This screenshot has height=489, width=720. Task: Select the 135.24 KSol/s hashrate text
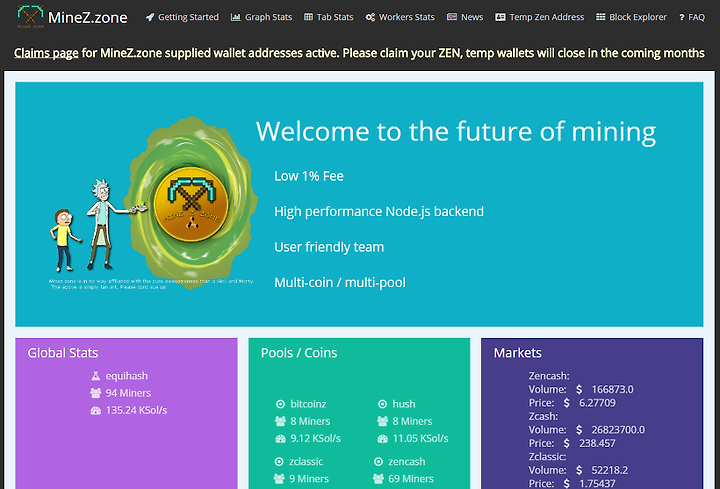point(136,410)
